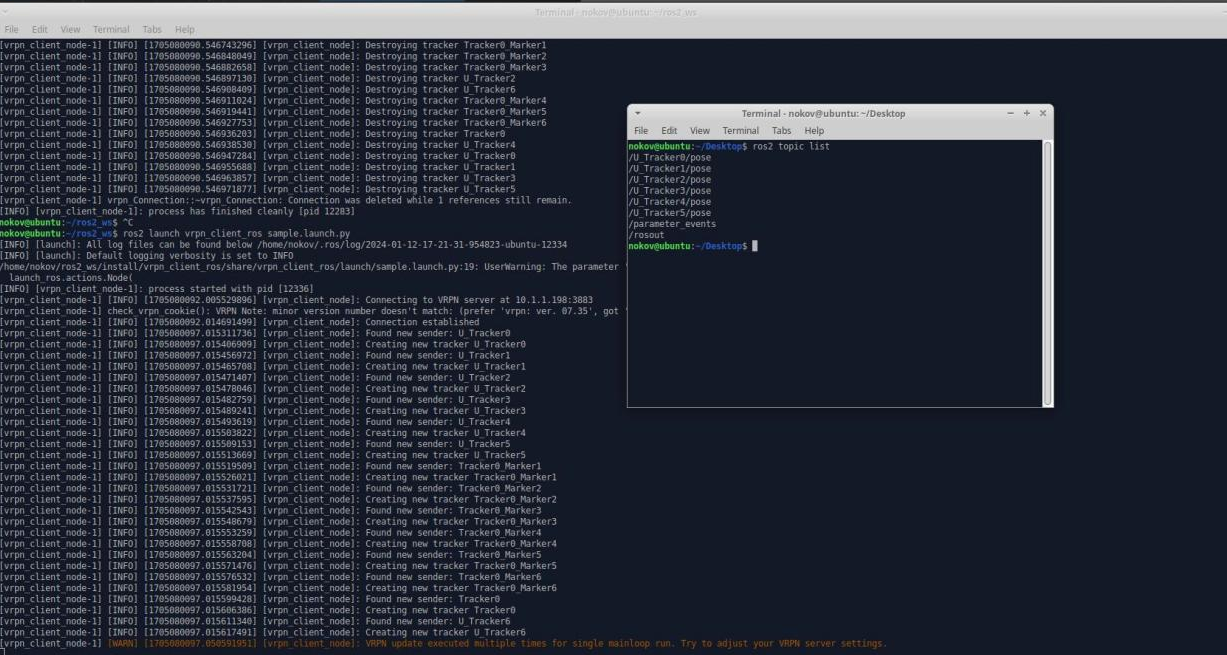Maximize the Desktop terminal window with plus icon

(1027, 113)
